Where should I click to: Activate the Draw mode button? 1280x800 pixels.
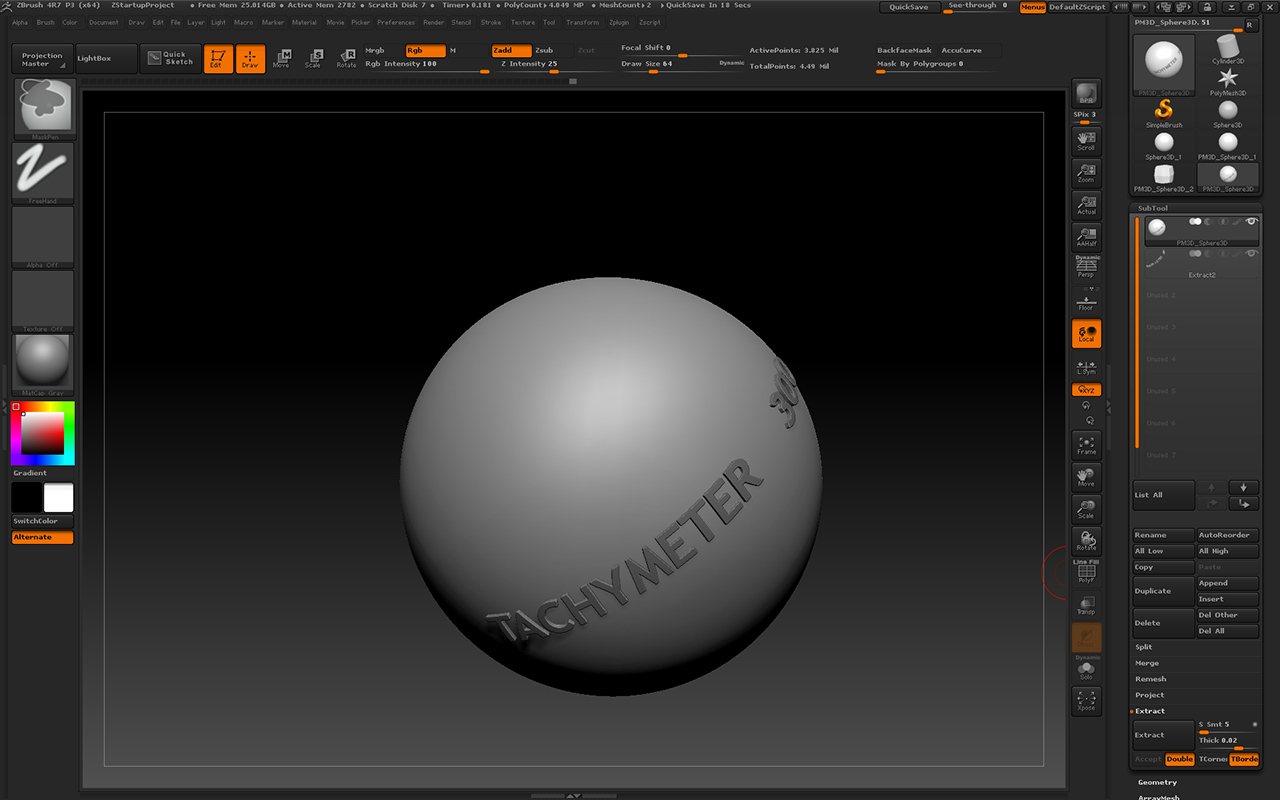click(250, 59)
